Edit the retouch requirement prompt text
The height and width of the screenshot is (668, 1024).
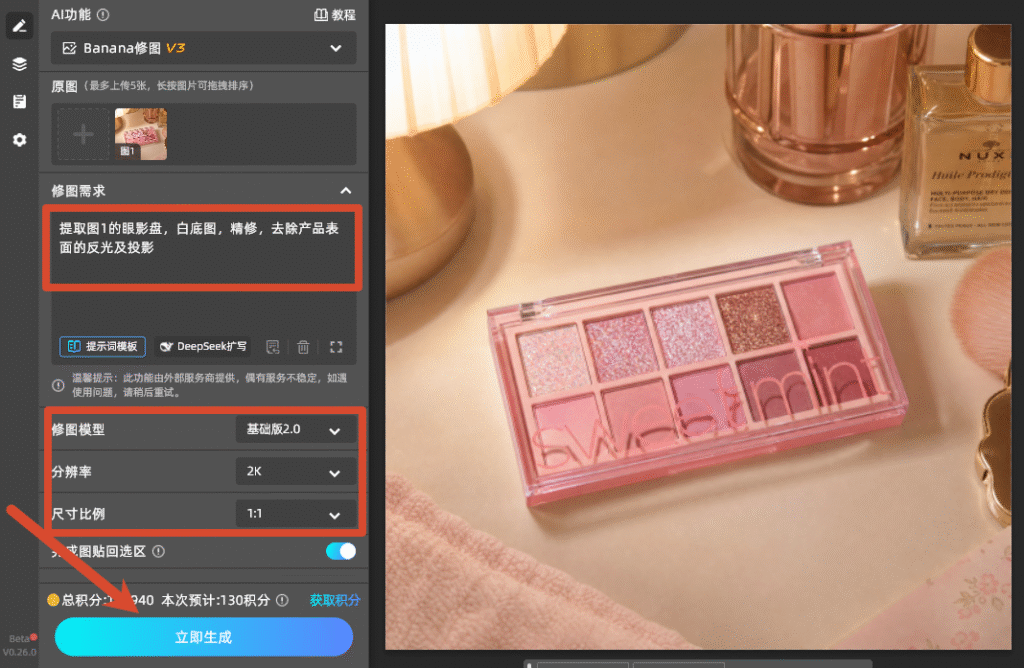[202, 247]
